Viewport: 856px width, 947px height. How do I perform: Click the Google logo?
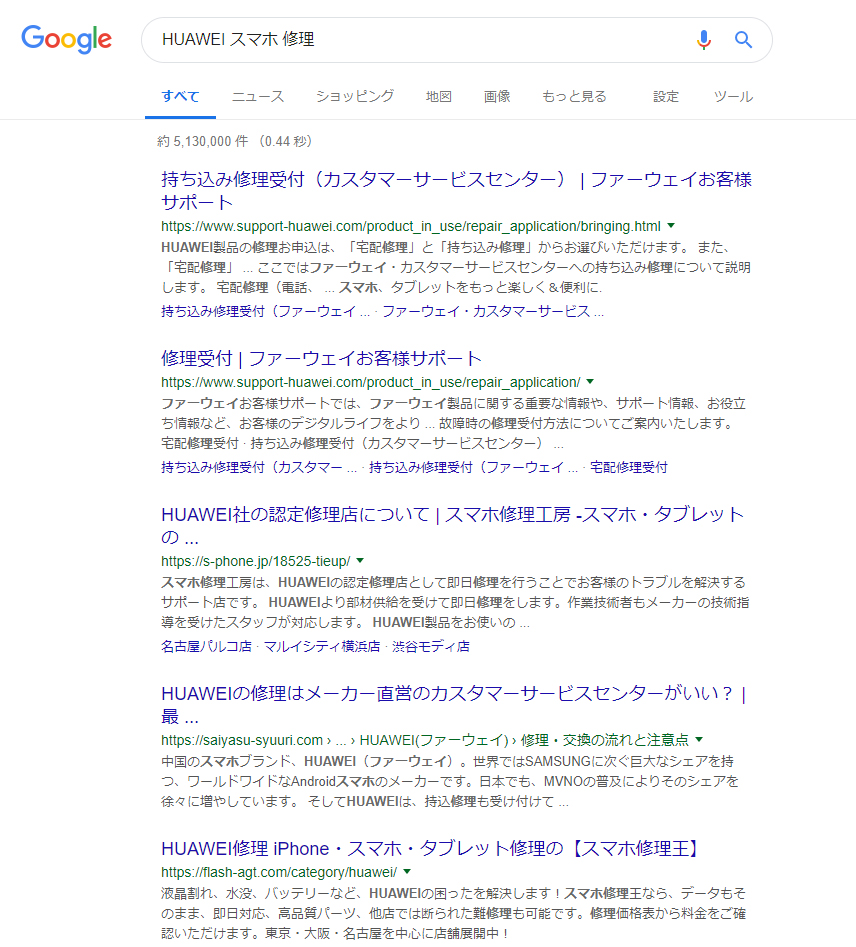pos(66,39)
